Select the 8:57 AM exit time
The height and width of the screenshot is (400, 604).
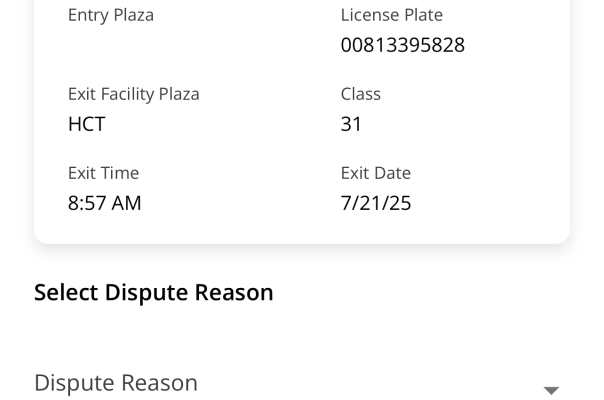click(x=104, y=203)
